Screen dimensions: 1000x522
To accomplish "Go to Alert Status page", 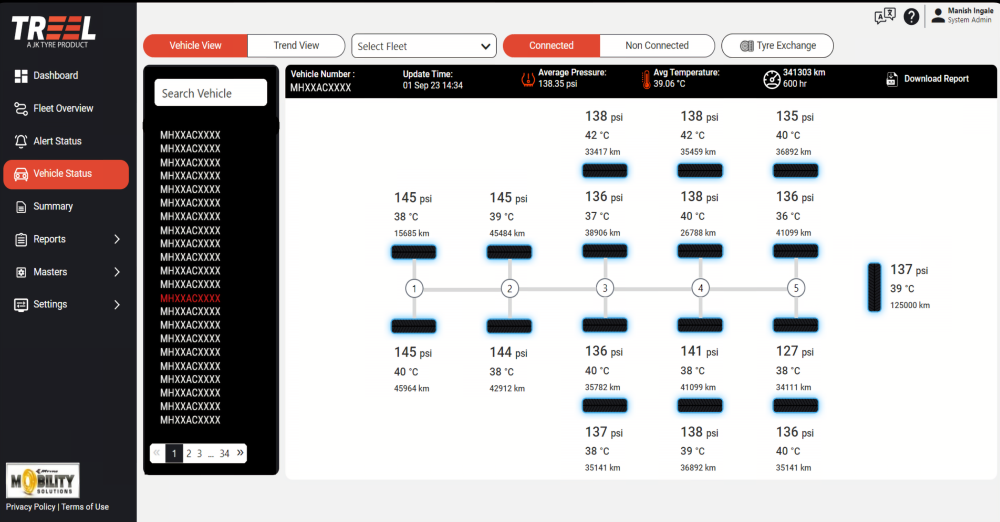I will point(57,141).
